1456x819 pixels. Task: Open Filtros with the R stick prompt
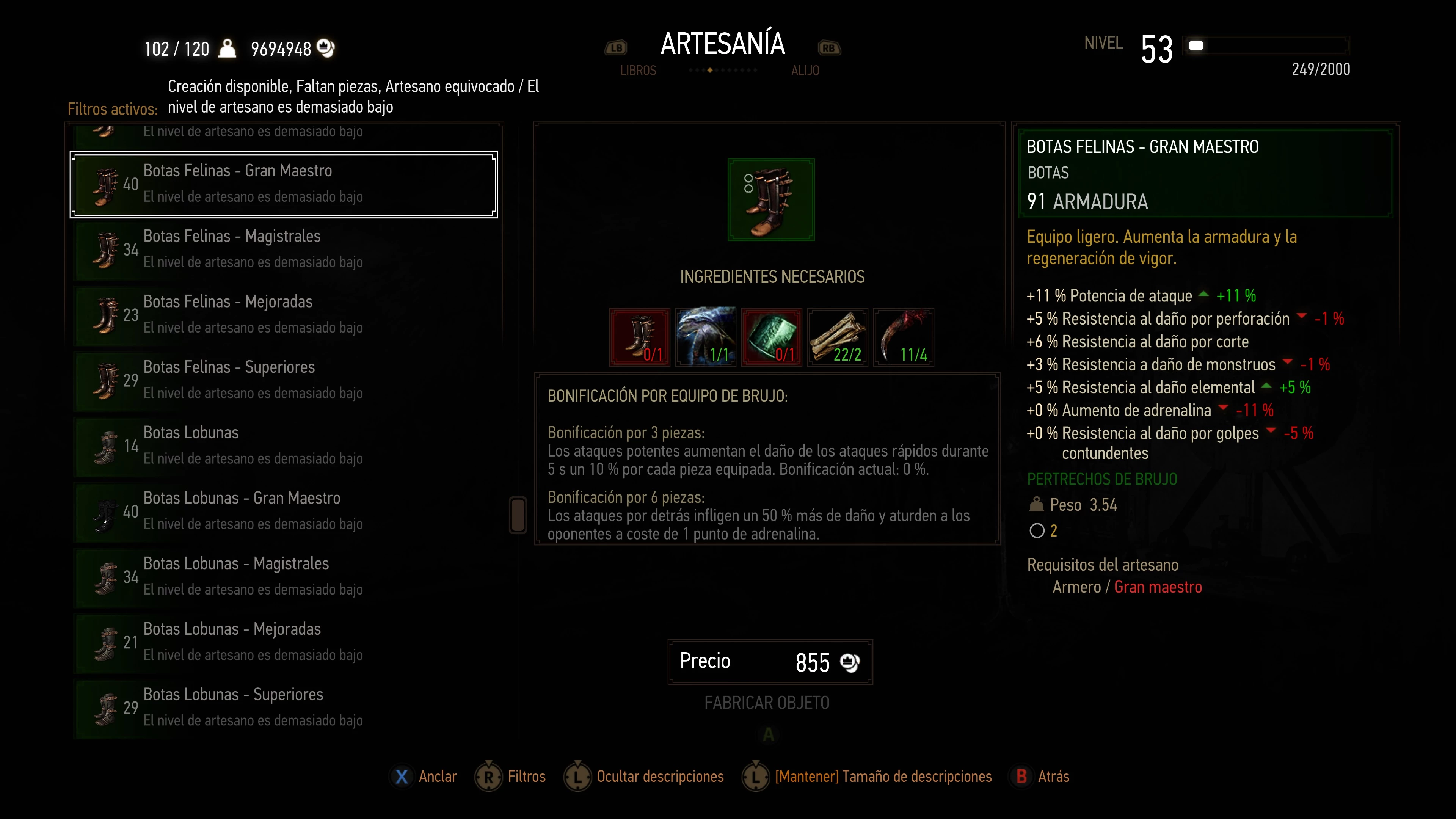[510, 777]
